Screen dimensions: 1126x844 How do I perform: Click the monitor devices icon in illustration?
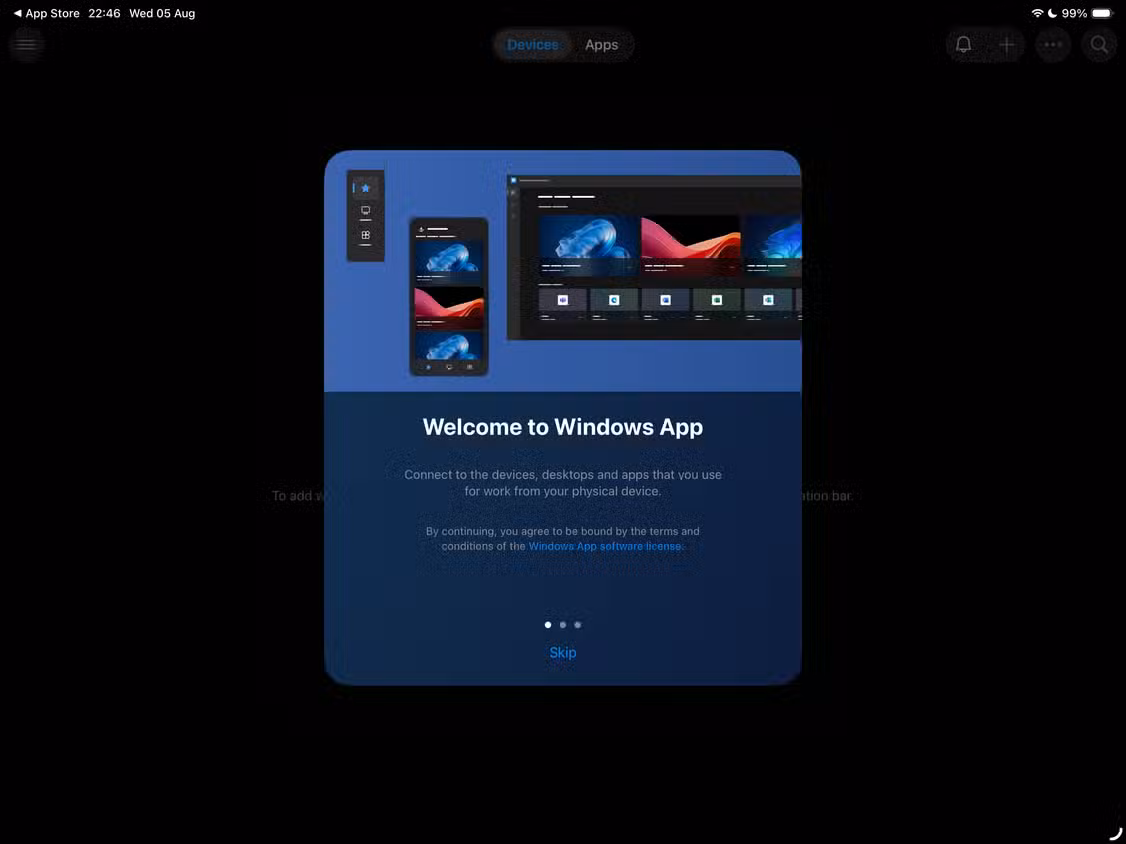366,211
